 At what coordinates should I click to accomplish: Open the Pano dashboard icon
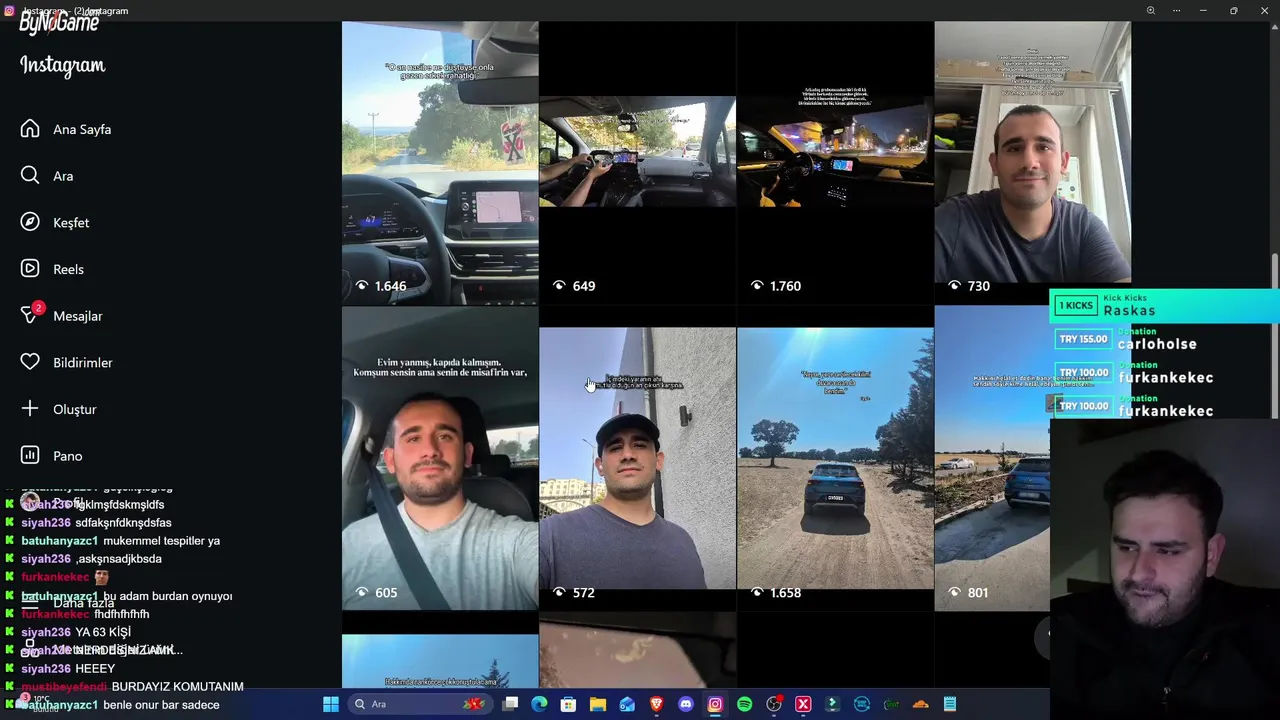[30, 456]
